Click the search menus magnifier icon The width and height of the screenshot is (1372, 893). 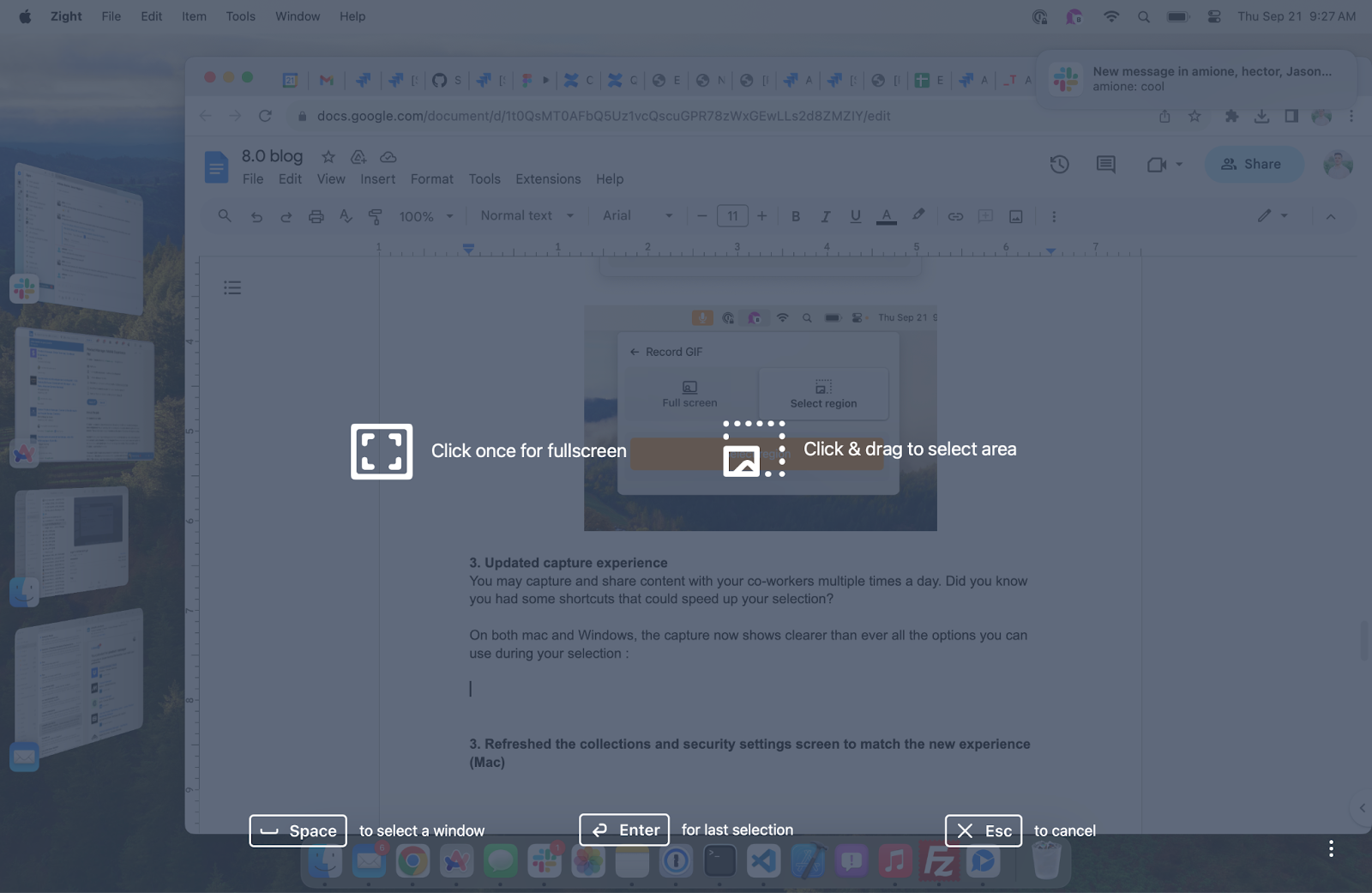(225, 216)
